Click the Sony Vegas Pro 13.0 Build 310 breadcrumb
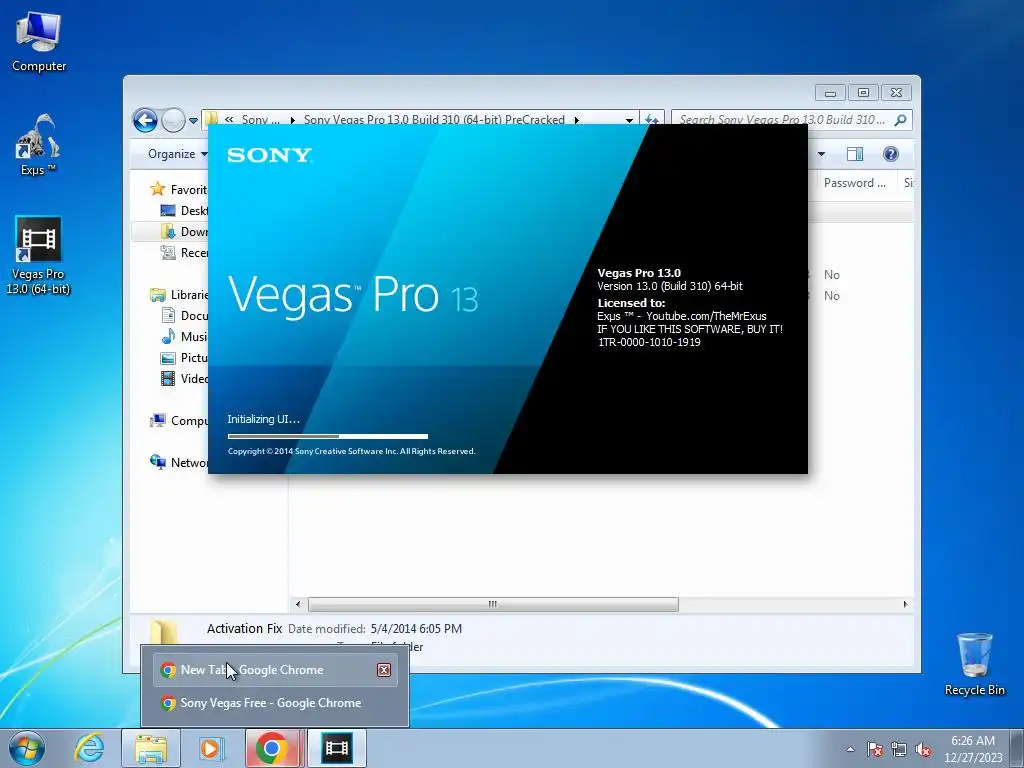This screenshot has width=1024, height=768. [x=434, y=120]
